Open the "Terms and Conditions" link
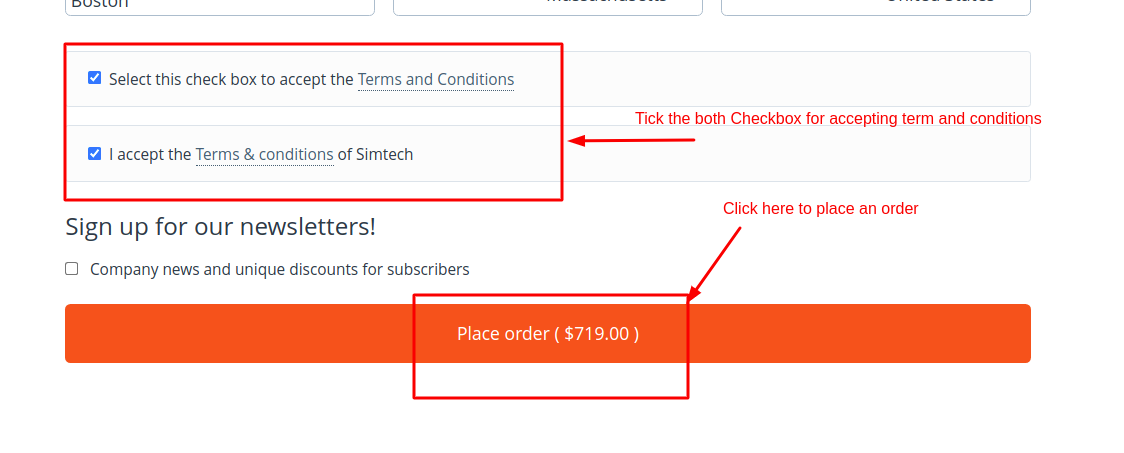The width and height of the screenshot is (1124, 453). pyautogui.click(x=436, y=79)
